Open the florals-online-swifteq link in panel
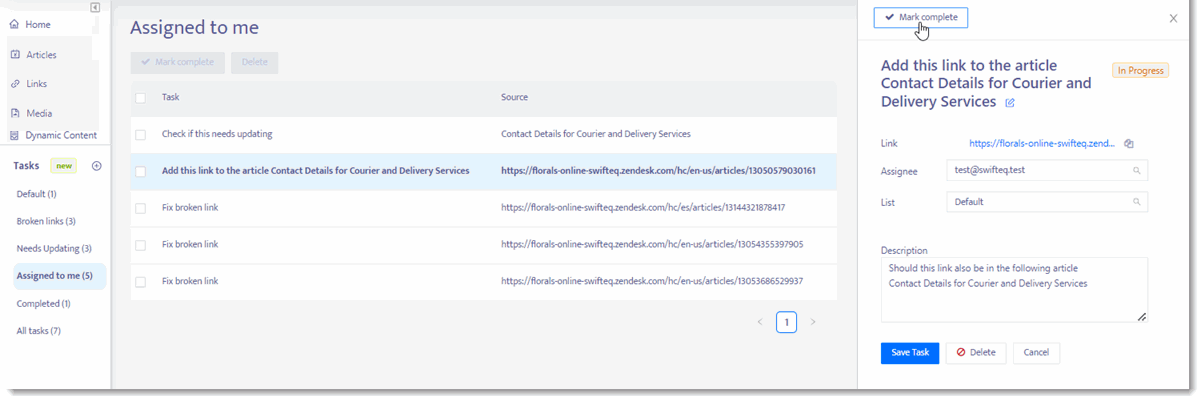The width and height of the screenshot is (1200, 396). point(1042,144)
